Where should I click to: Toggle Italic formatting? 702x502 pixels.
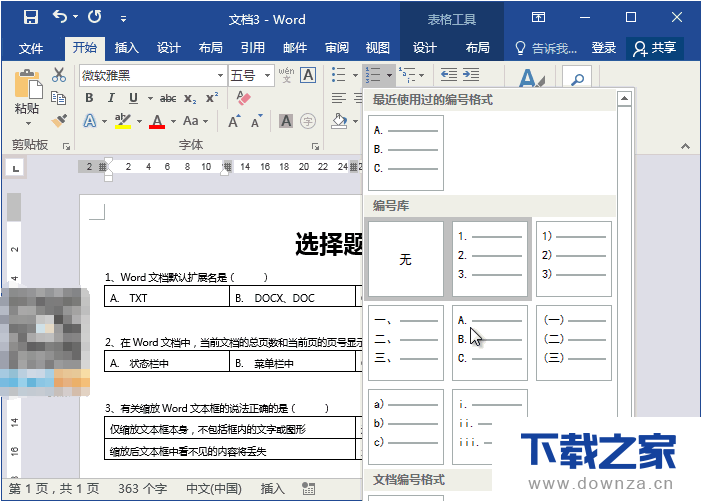pyautogui.click(x=111, y=98)
